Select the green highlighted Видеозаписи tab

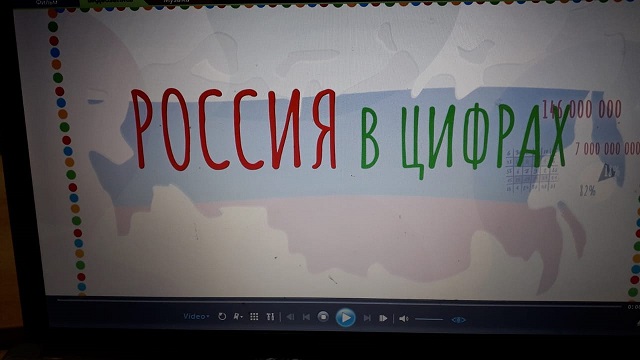pos(111,2)
